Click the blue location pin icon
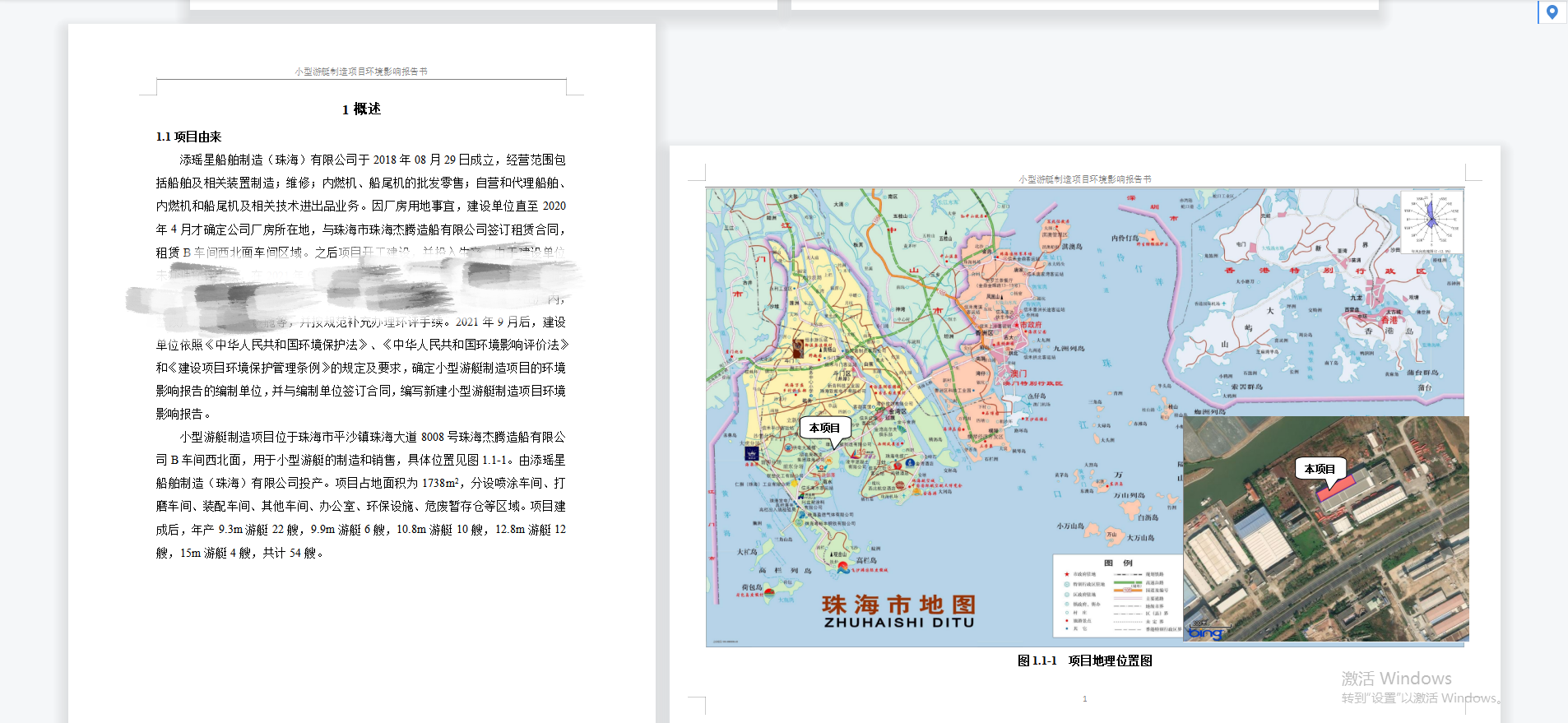 1552,12
